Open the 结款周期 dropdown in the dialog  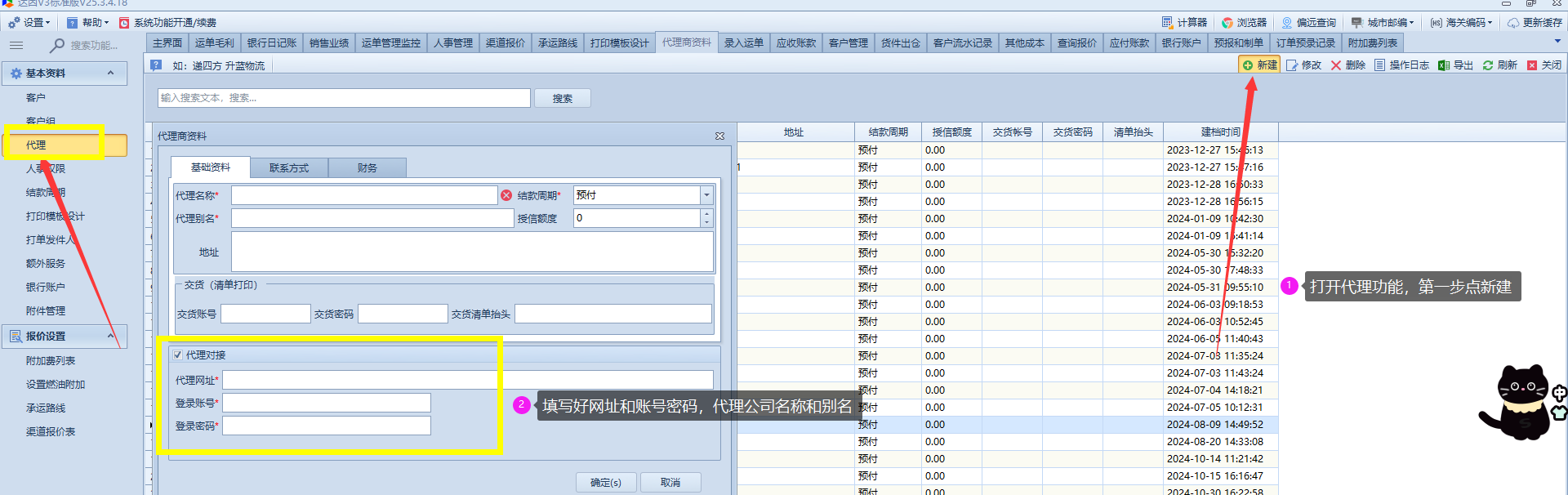click(x=706, y=195)
